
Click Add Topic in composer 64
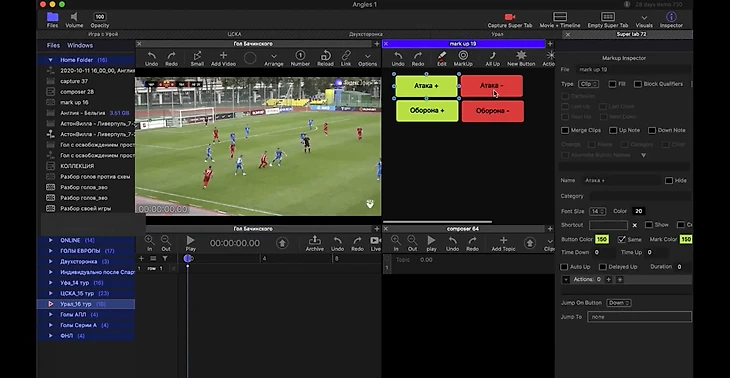pos(503,243)
